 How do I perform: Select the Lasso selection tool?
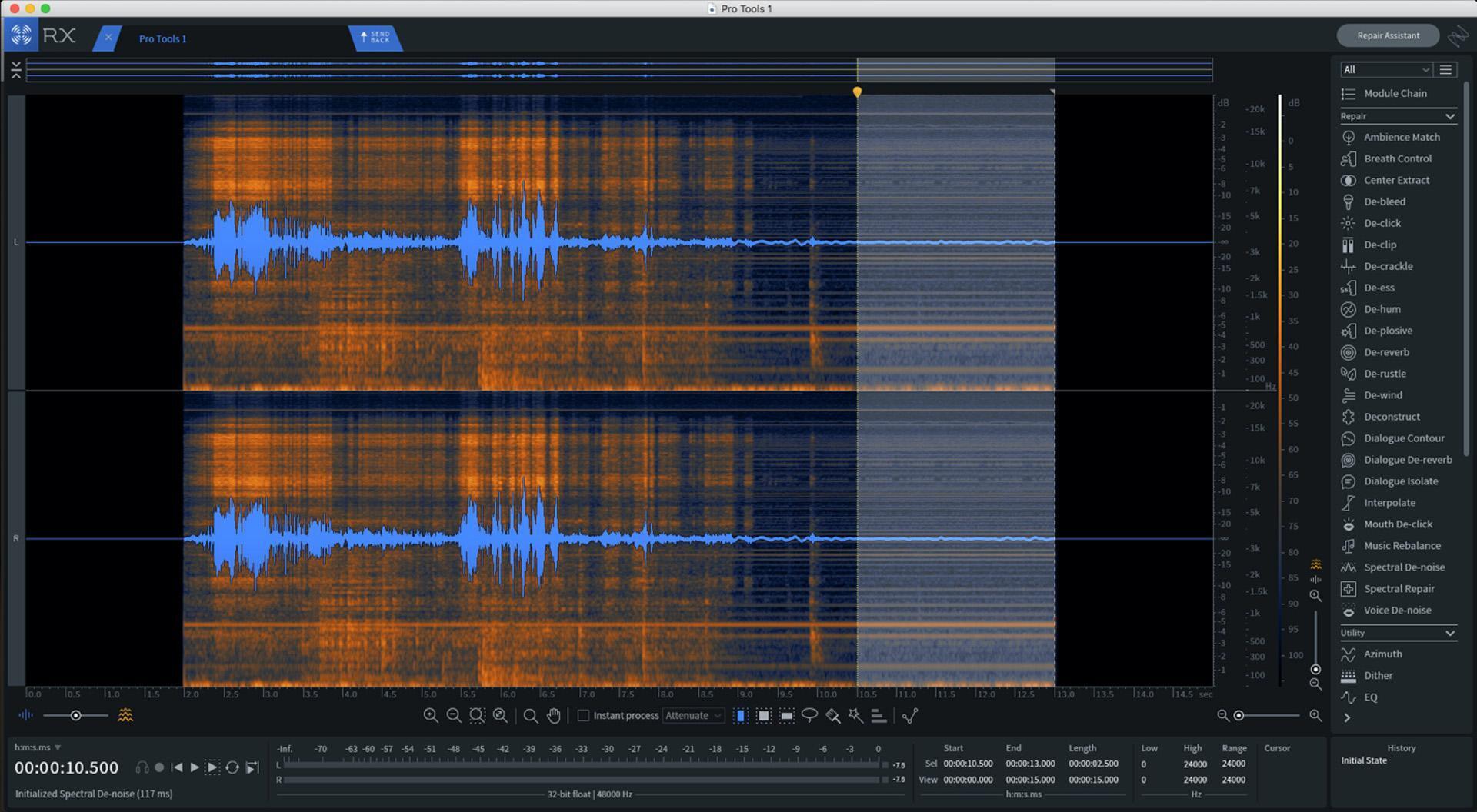click(x=810, y=715)
